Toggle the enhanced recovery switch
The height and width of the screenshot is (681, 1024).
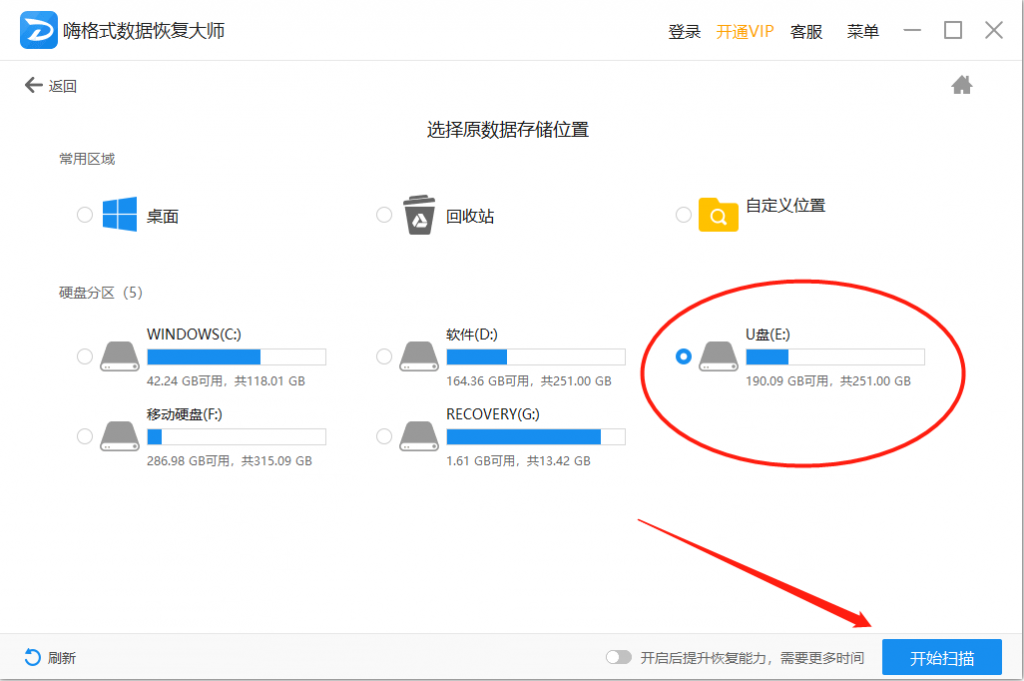(x=618, y=657)
